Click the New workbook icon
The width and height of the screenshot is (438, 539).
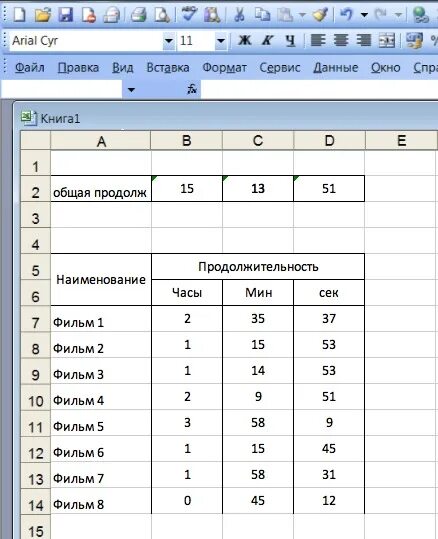coord(19,14)
